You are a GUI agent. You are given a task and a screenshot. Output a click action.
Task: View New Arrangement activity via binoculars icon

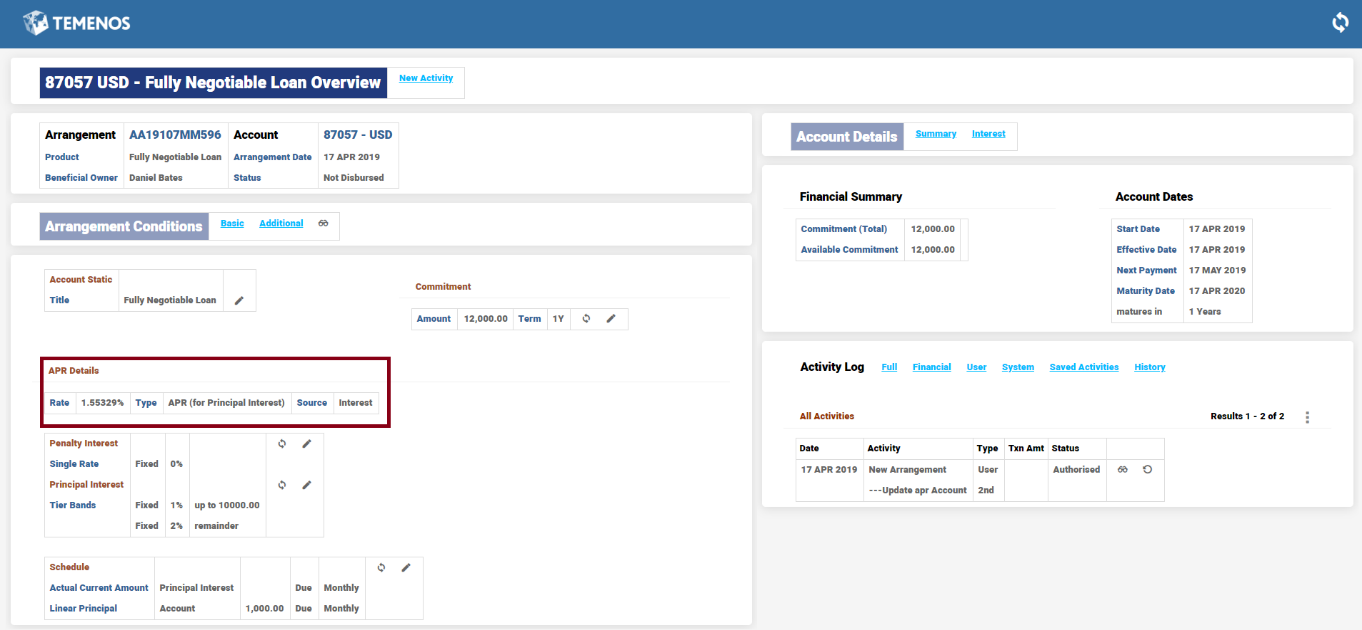pyautogui.click(x=1123, y=470)
